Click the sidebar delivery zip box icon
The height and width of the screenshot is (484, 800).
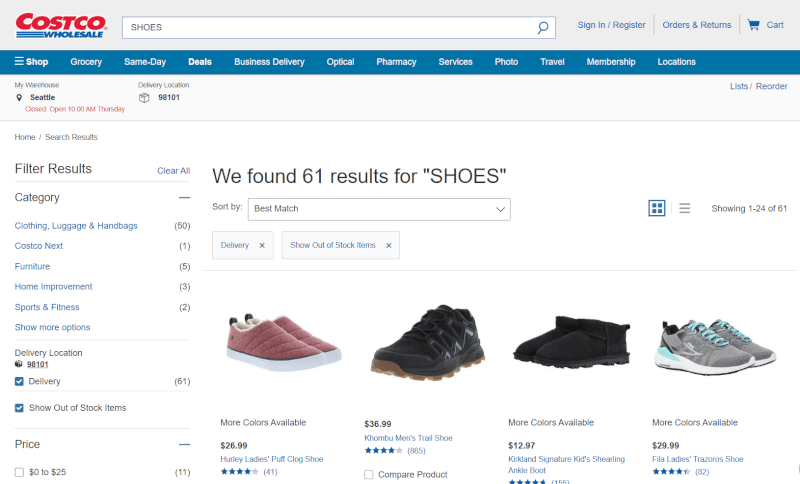point(18,364)
